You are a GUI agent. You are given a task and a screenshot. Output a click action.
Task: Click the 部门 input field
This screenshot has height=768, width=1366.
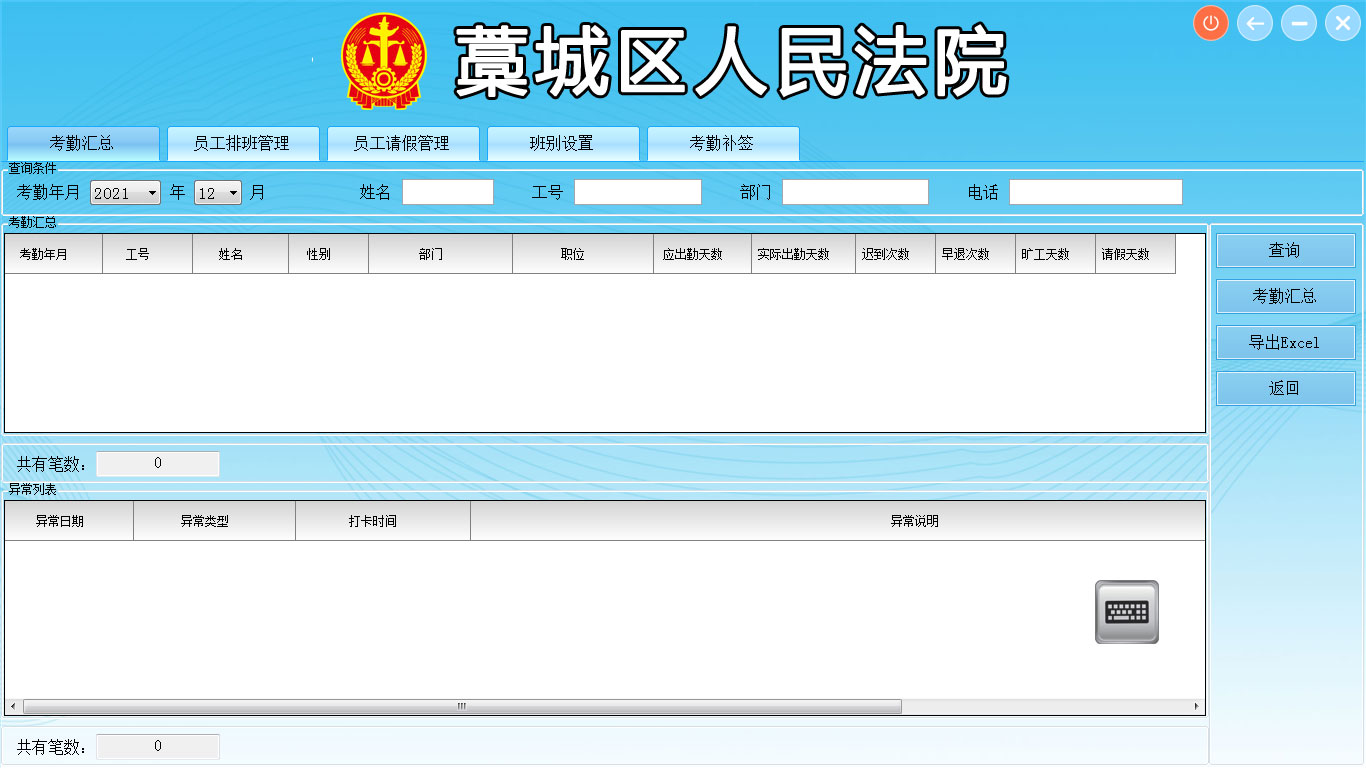pyautogui.click(x=855, y=192)
